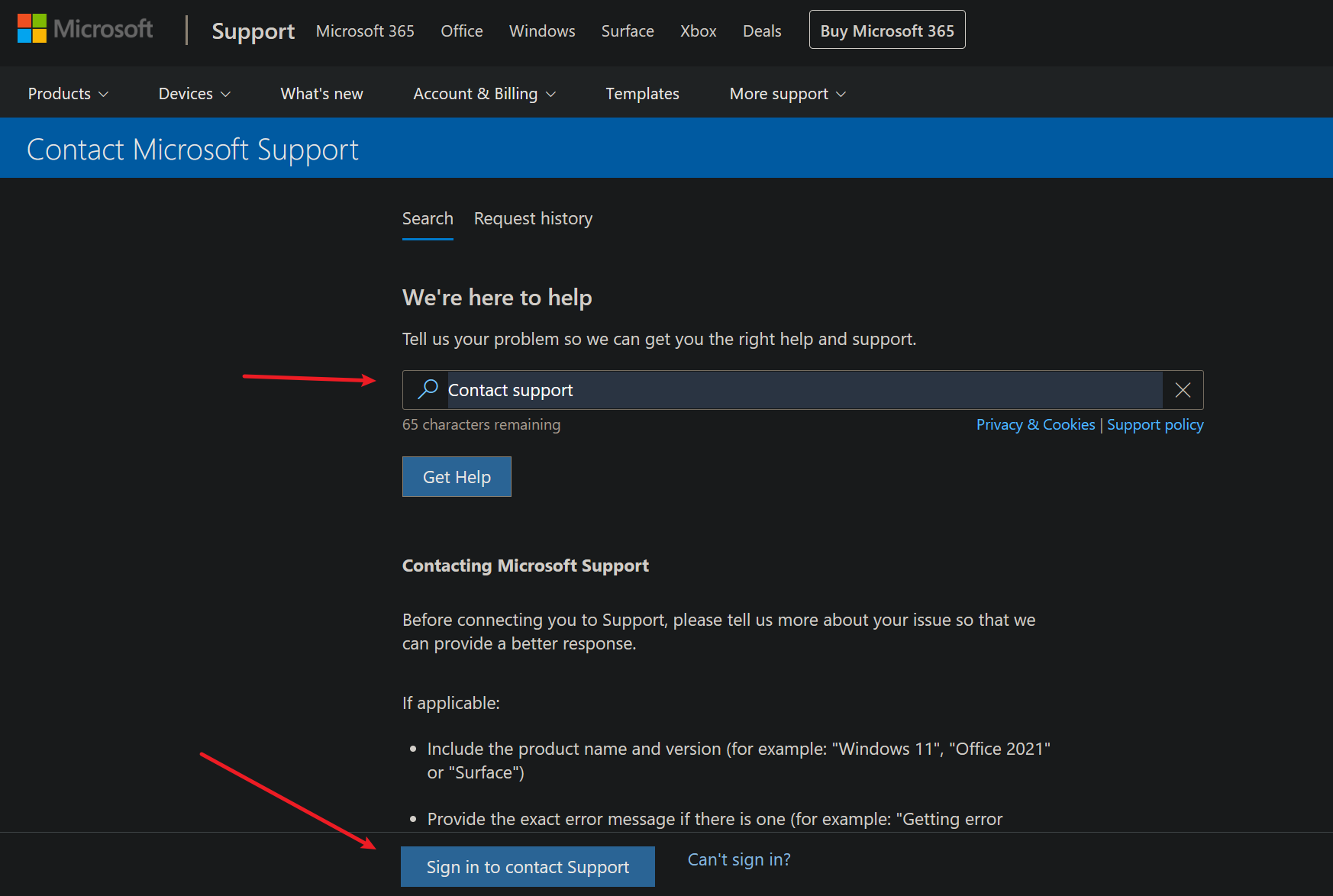The width and height of the screenshot is (1333, 896).
Task: Open the Support home link
Action: [x=253, y=31]
